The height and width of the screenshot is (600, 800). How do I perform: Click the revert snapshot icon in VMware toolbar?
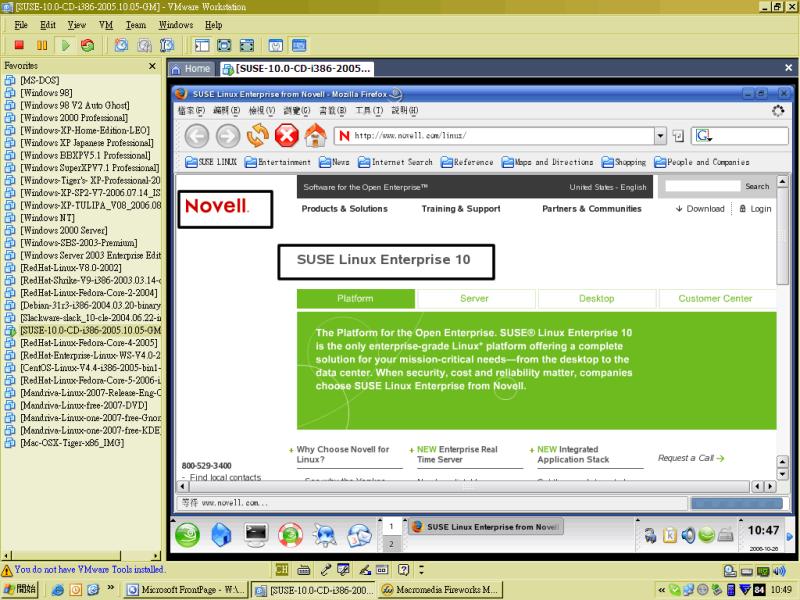[144, 45]
